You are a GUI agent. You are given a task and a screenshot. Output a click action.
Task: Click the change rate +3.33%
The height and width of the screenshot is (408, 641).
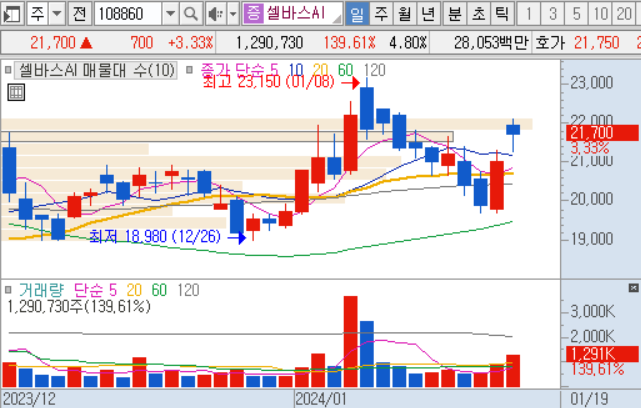coord(191,43)
